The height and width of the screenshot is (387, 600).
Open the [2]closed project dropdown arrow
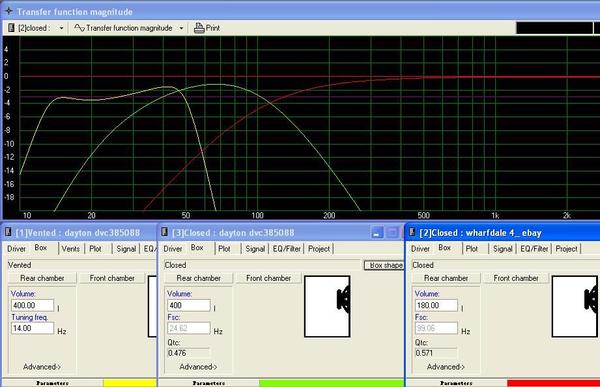[61, 28]
